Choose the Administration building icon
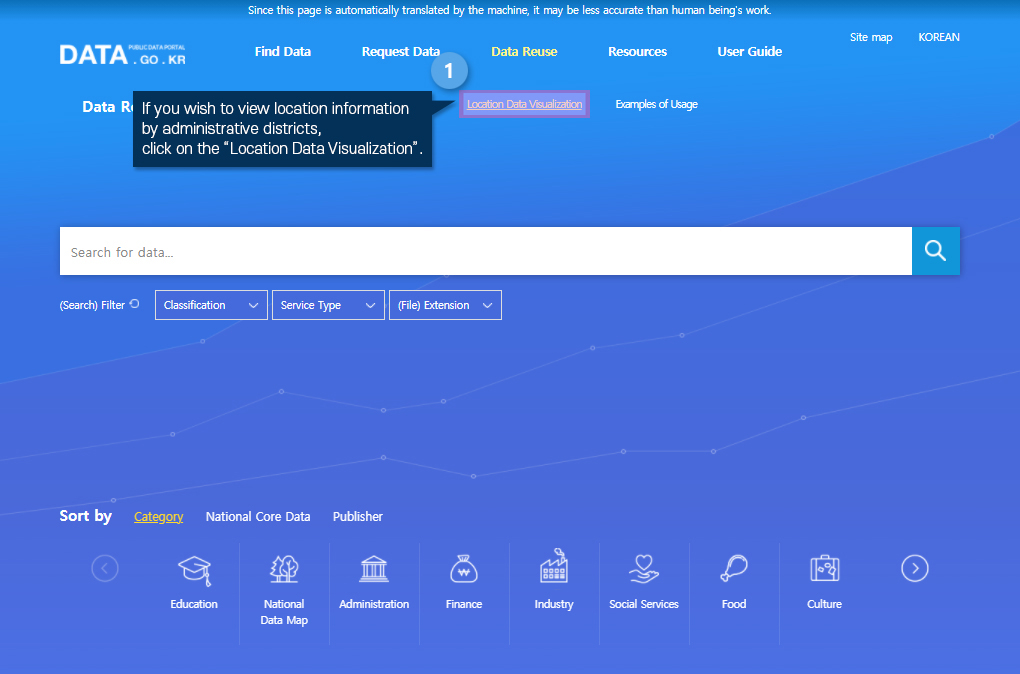The image size is (1020, 674). pyautogui.click(x=374, y=569)
